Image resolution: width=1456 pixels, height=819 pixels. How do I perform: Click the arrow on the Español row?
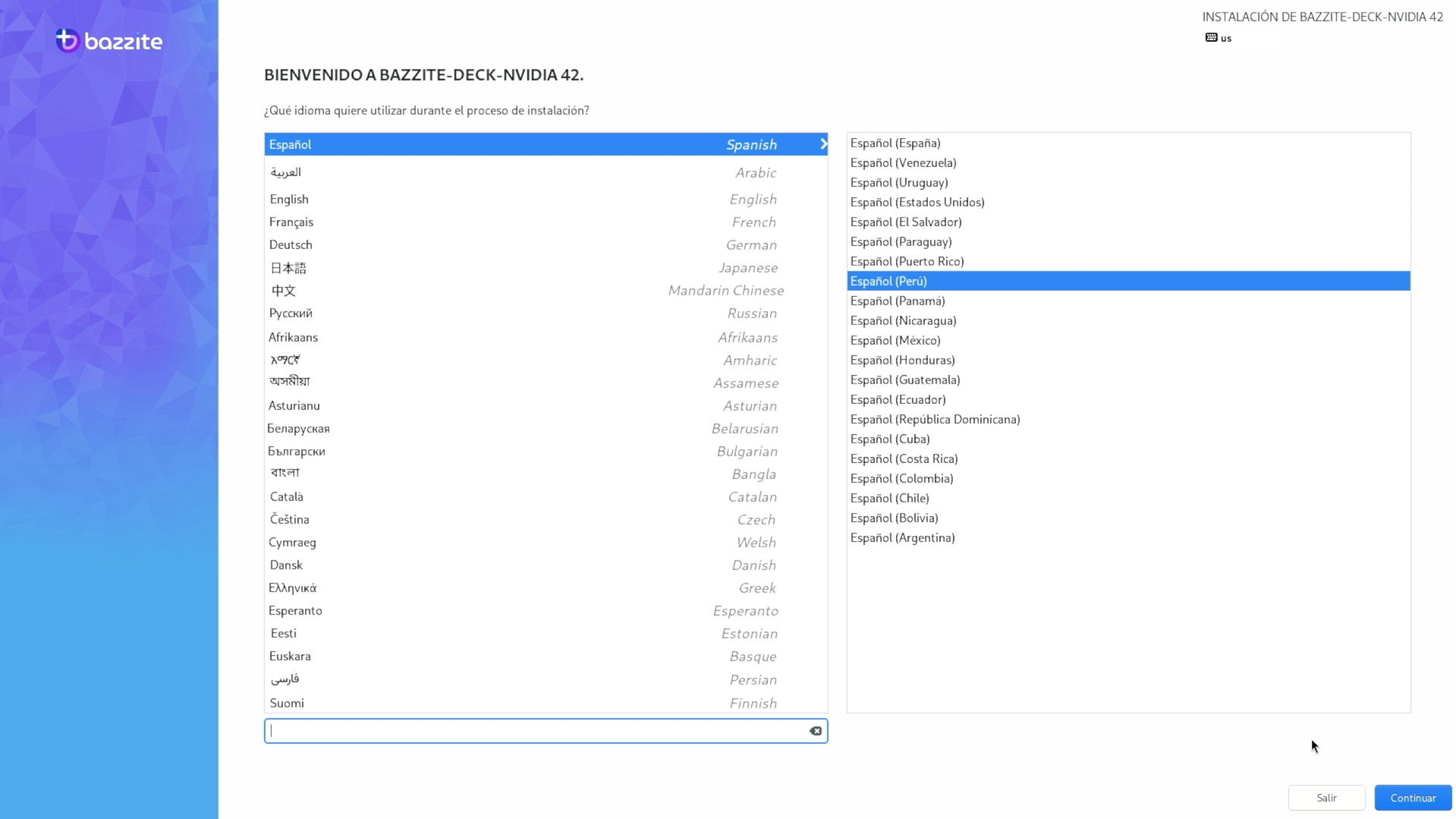[x=822, y=144]
